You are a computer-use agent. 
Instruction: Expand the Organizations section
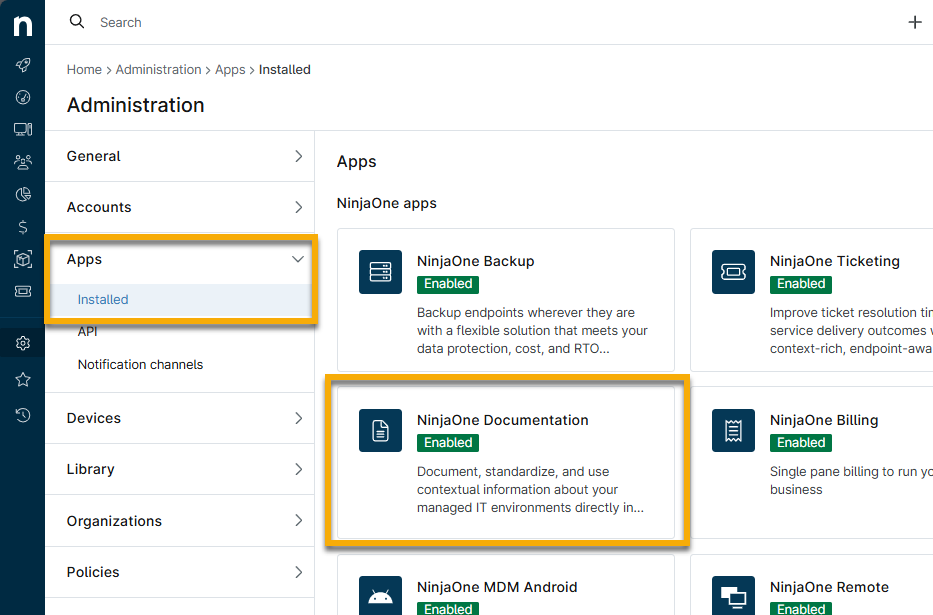click(180, 521)
